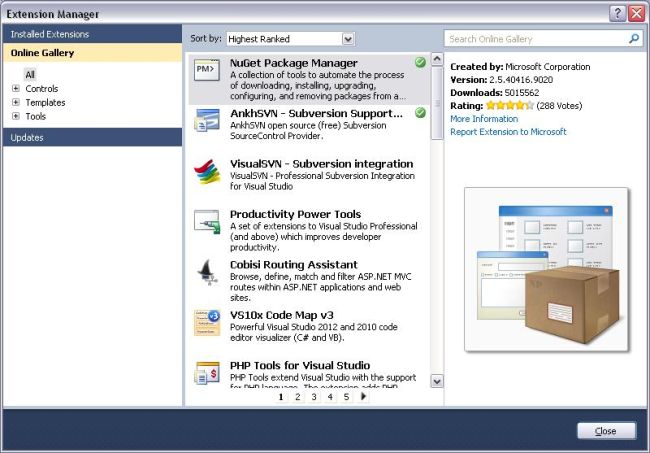
Task: Select the Templates category label
Action: [45, 102]
